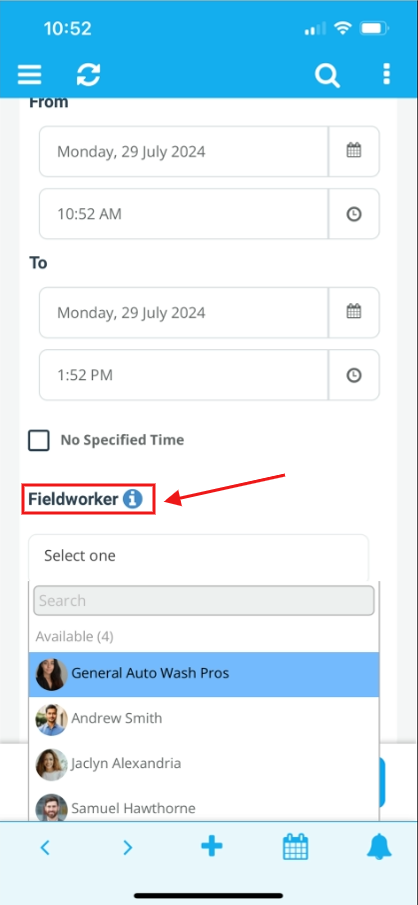This screenshot has height=905, width=418.
Task: Select Jaclyn Alexandria as fieldworker
Action: (x=204, y=764)
